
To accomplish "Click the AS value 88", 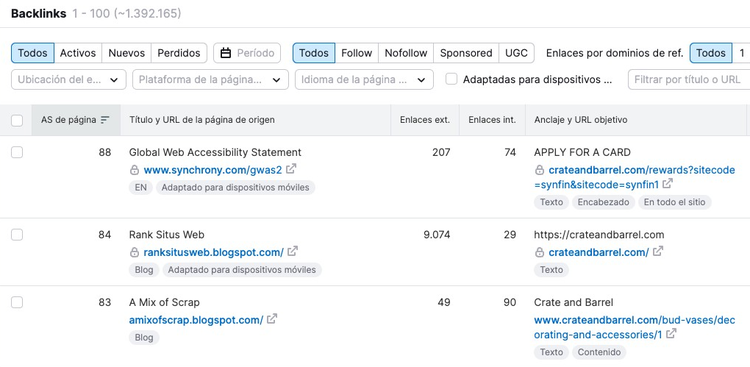I will (105, 153).
